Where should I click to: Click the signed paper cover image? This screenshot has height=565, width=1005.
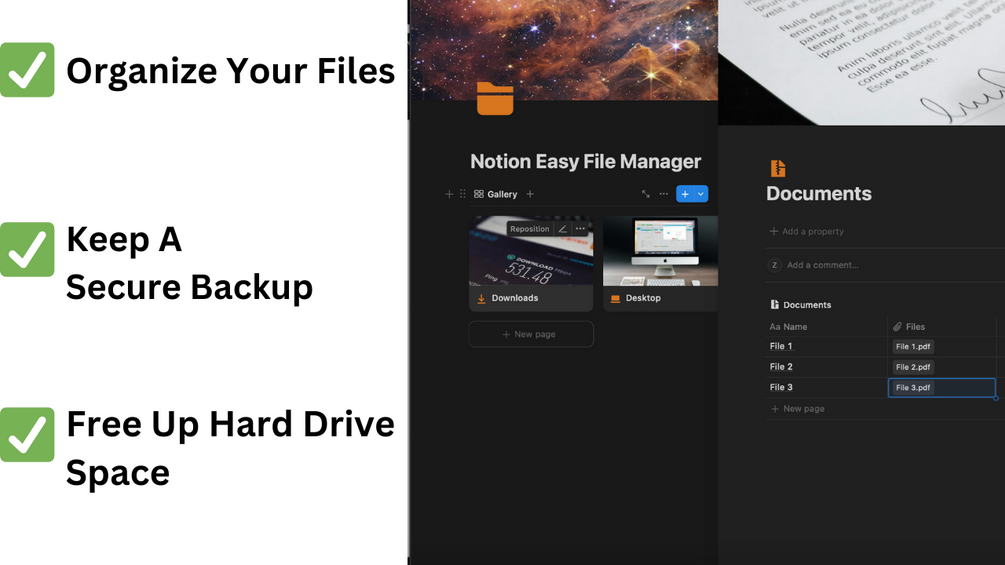[861, 62]
